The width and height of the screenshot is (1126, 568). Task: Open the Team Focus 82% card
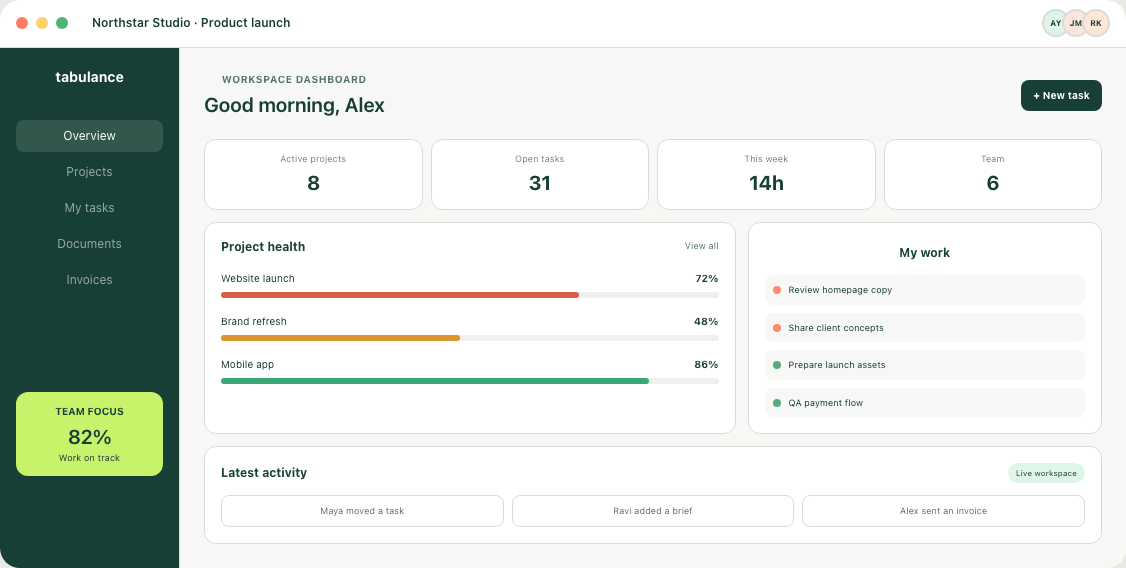point(89,434)
